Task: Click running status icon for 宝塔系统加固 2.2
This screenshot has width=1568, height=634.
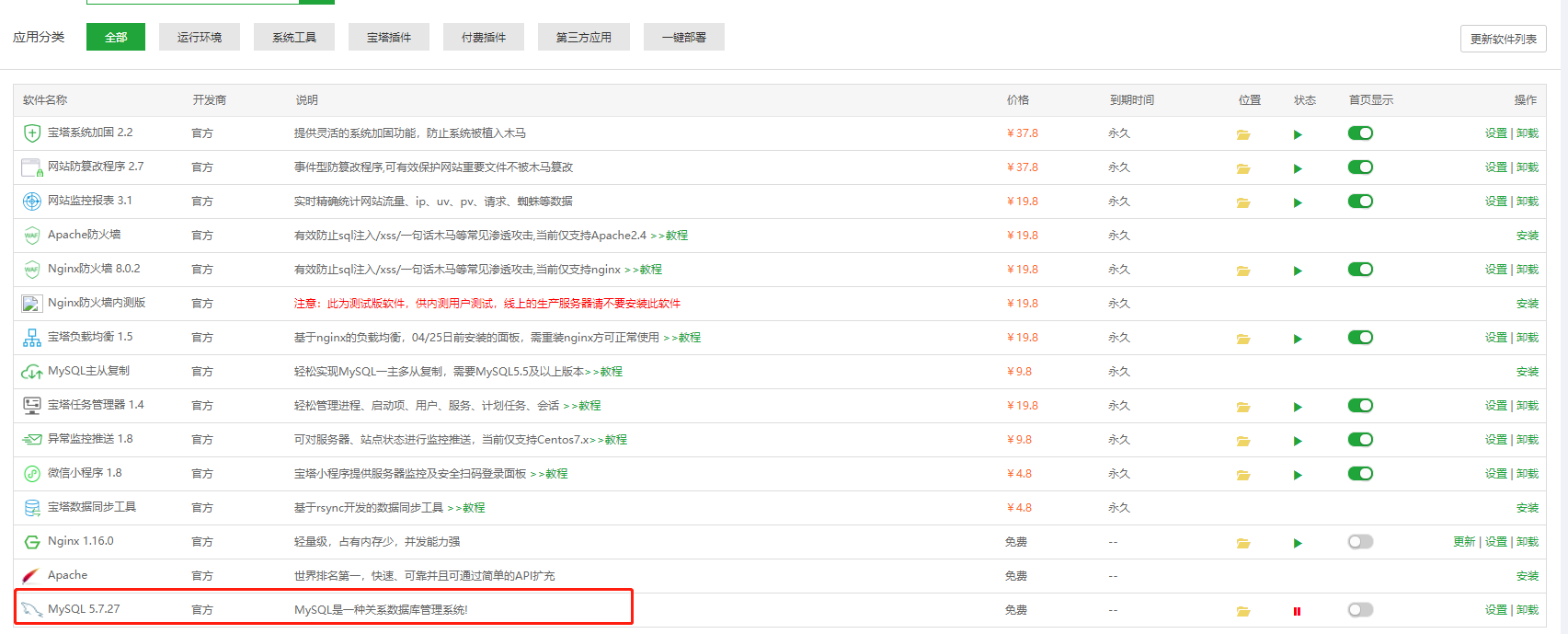Action: pos(1298,134)
